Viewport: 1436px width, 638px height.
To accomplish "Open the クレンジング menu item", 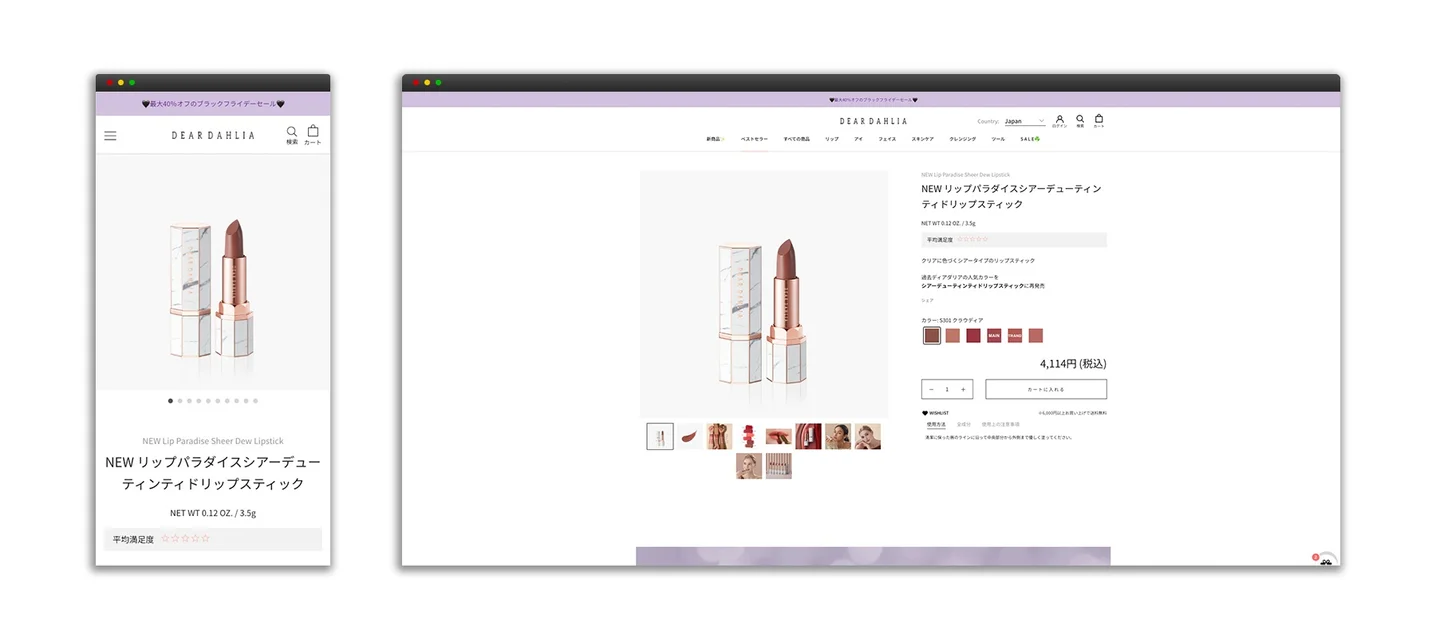I will 963,139.
